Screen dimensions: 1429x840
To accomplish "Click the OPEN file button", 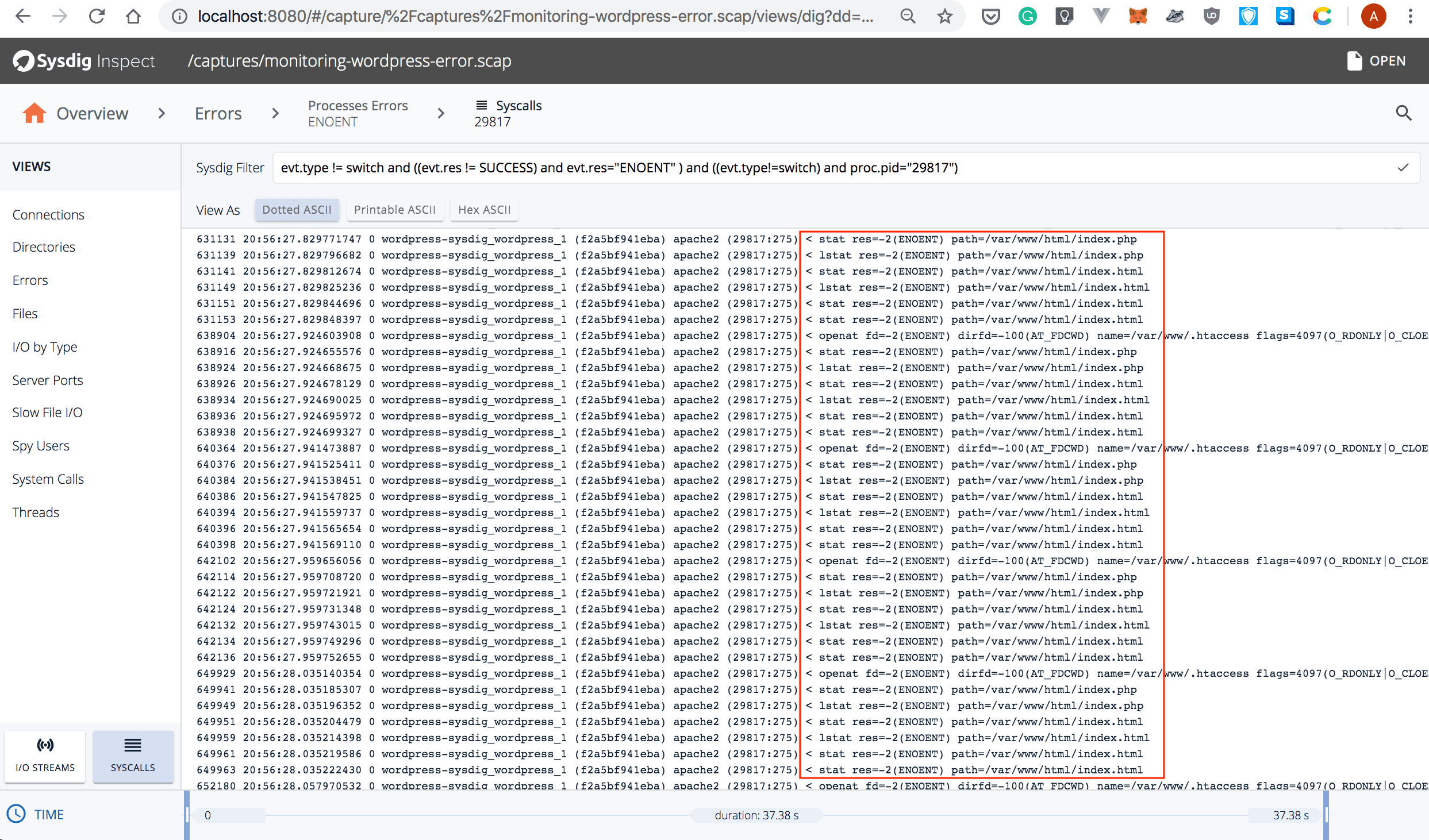I will coord(1376,61).
